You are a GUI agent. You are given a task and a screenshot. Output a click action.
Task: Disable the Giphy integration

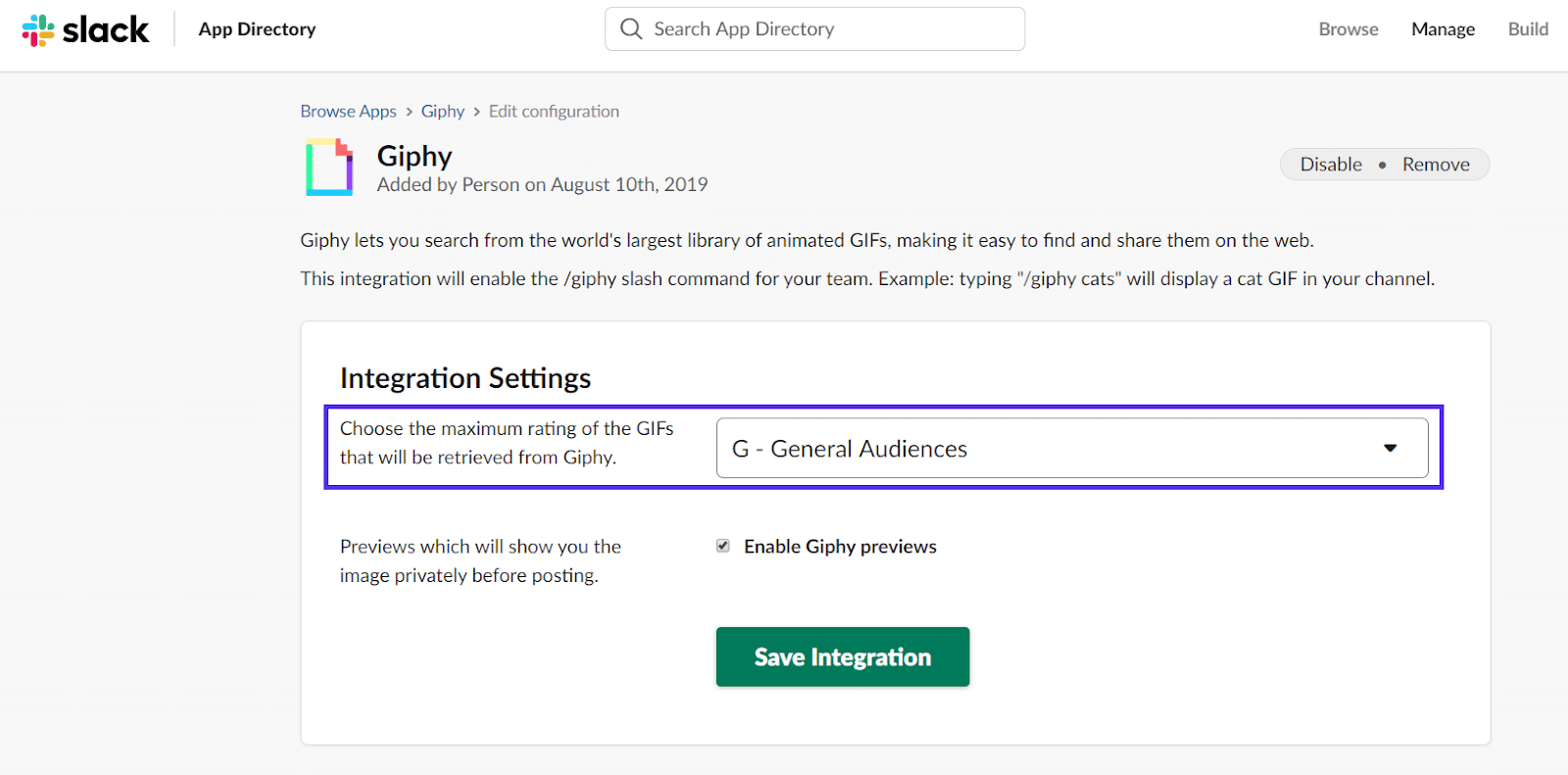pyautogui.click(x=1331, y=165)
